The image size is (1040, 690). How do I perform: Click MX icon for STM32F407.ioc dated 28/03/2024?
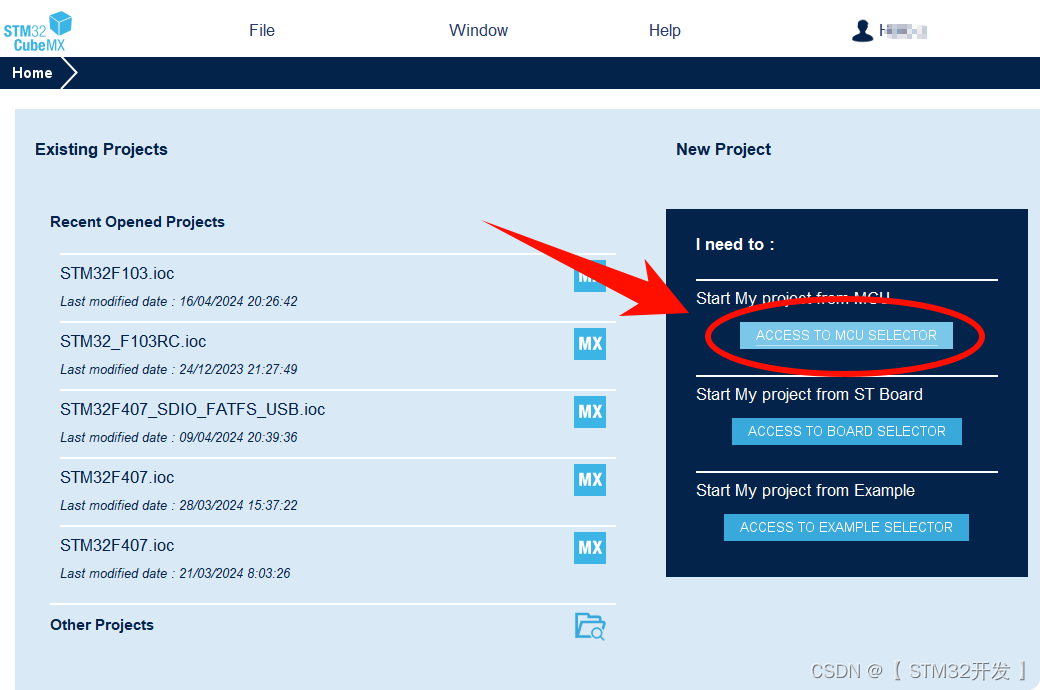pyautogui.click(x=590, y=480)
